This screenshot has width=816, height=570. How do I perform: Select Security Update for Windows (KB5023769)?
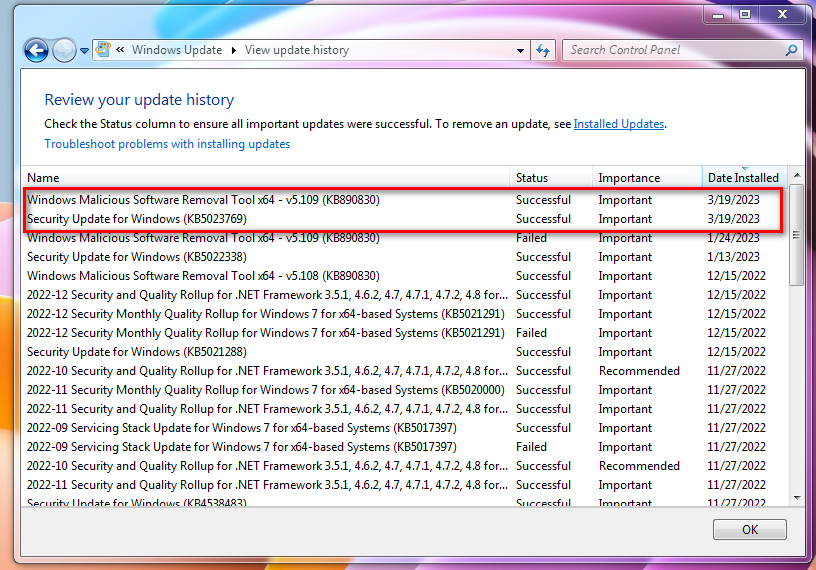pyautogui.click(x=403, y=219)
